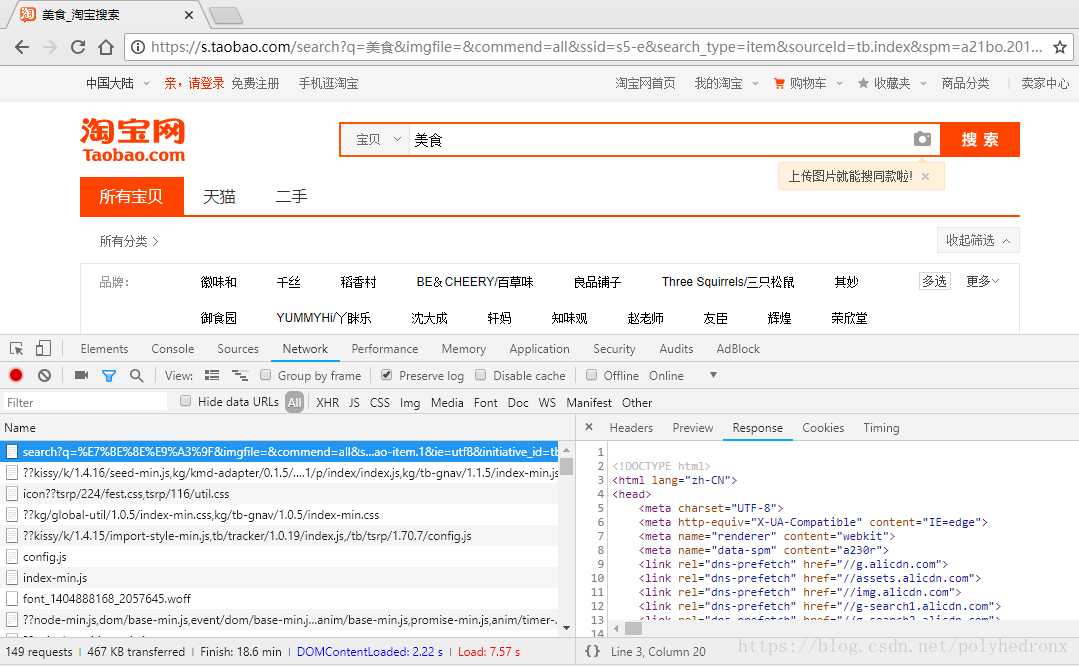Expand the 我的淘宝 dropdown

coord(726,83)
